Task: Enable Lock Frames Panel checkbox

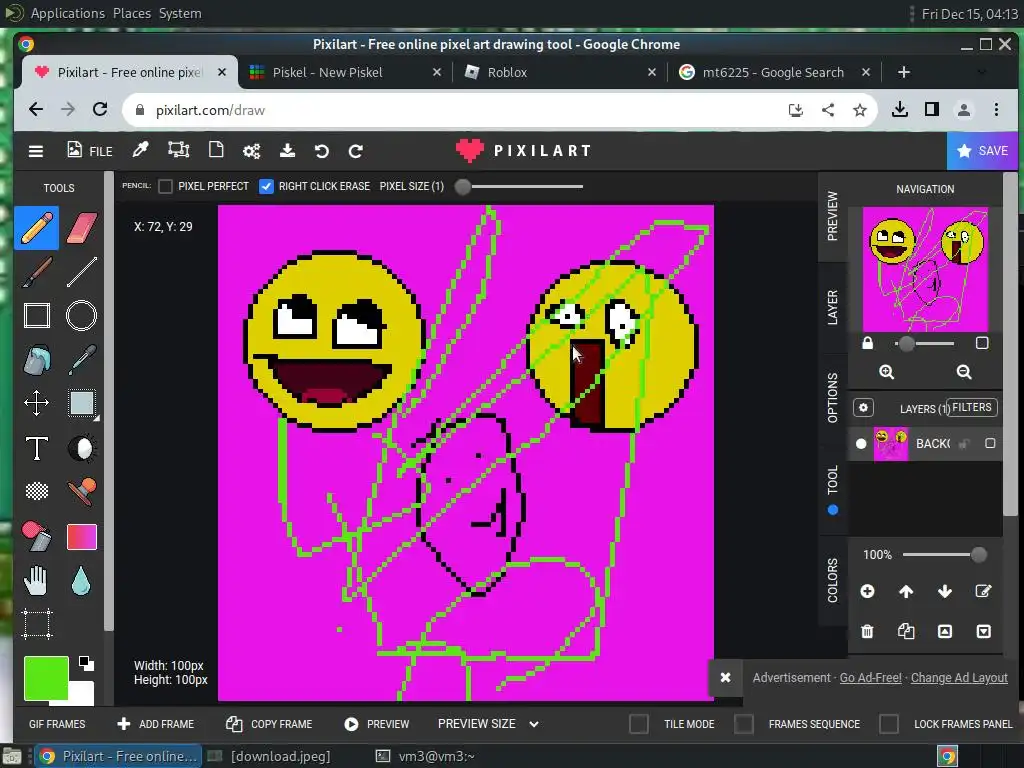Action: [x=889, y=724]
